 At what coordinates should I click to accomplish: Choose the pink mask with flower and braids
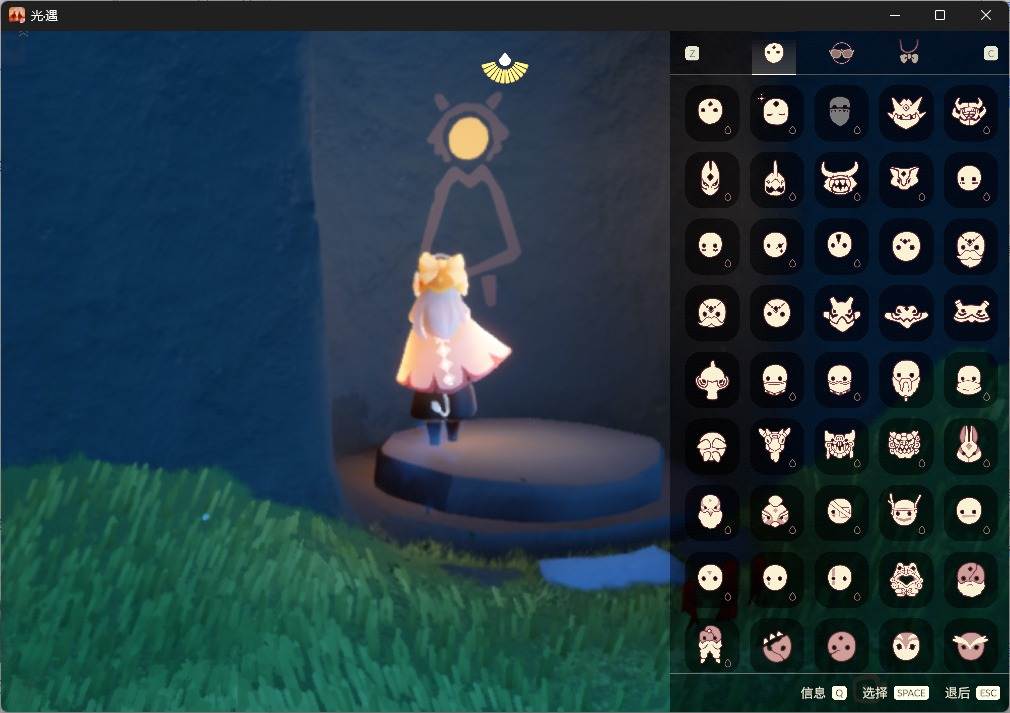711,646
